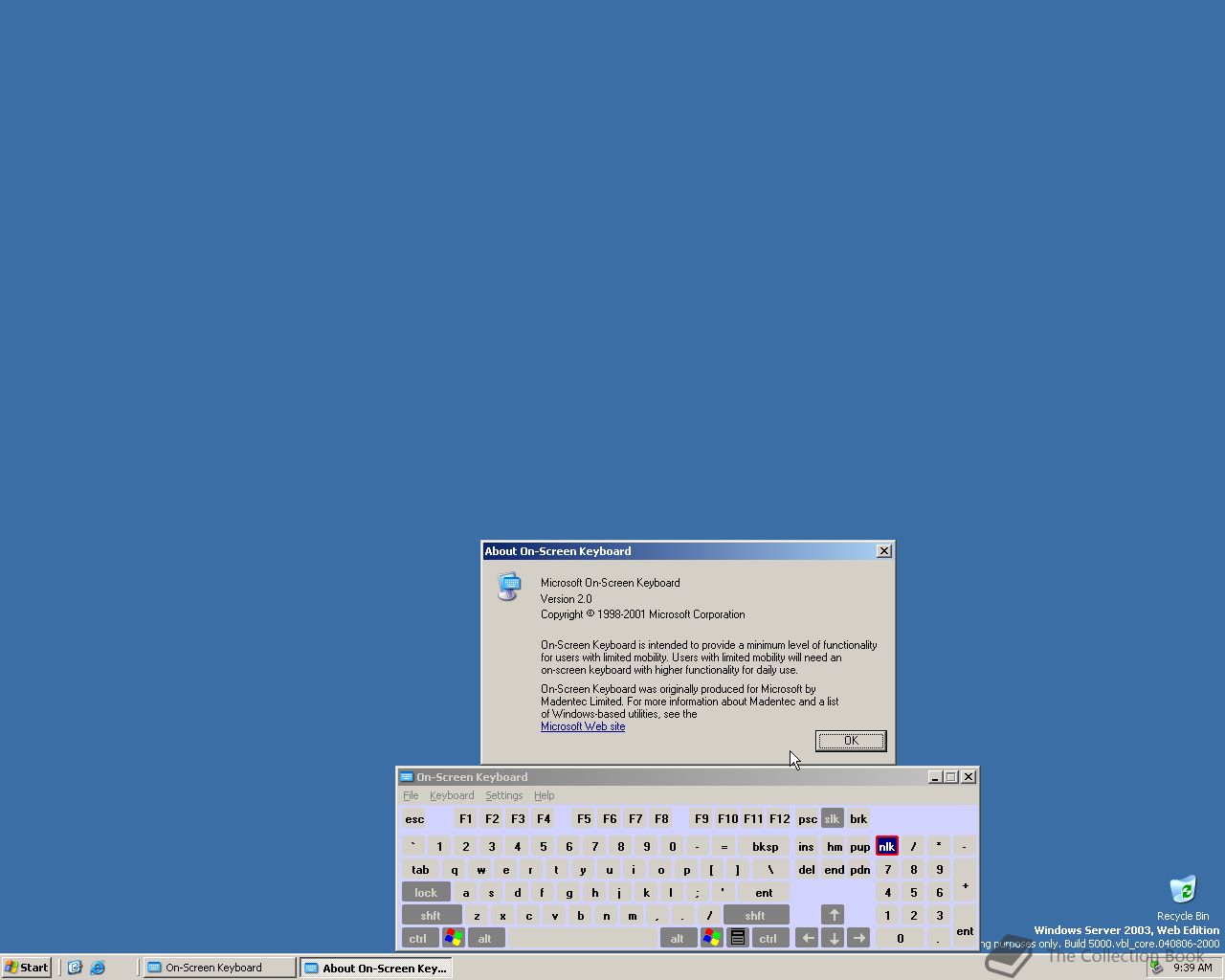Toggle the right ctrl key

pyautogui.click(x=768, y=938)
